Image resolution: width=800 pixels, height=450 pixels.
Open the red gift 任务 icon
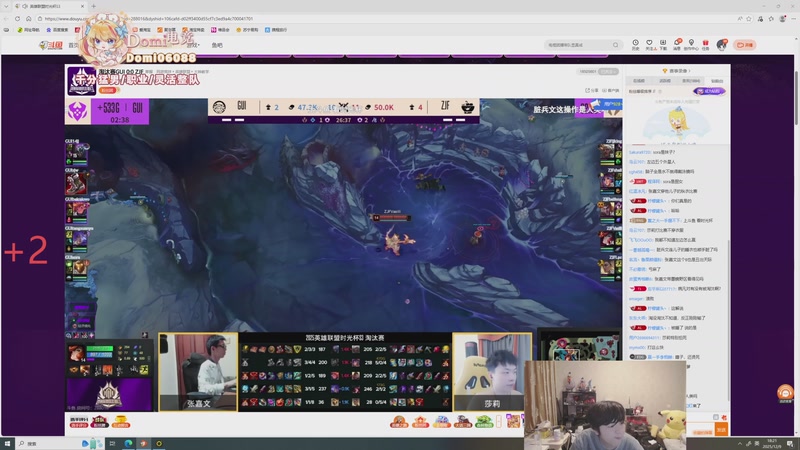706,45
